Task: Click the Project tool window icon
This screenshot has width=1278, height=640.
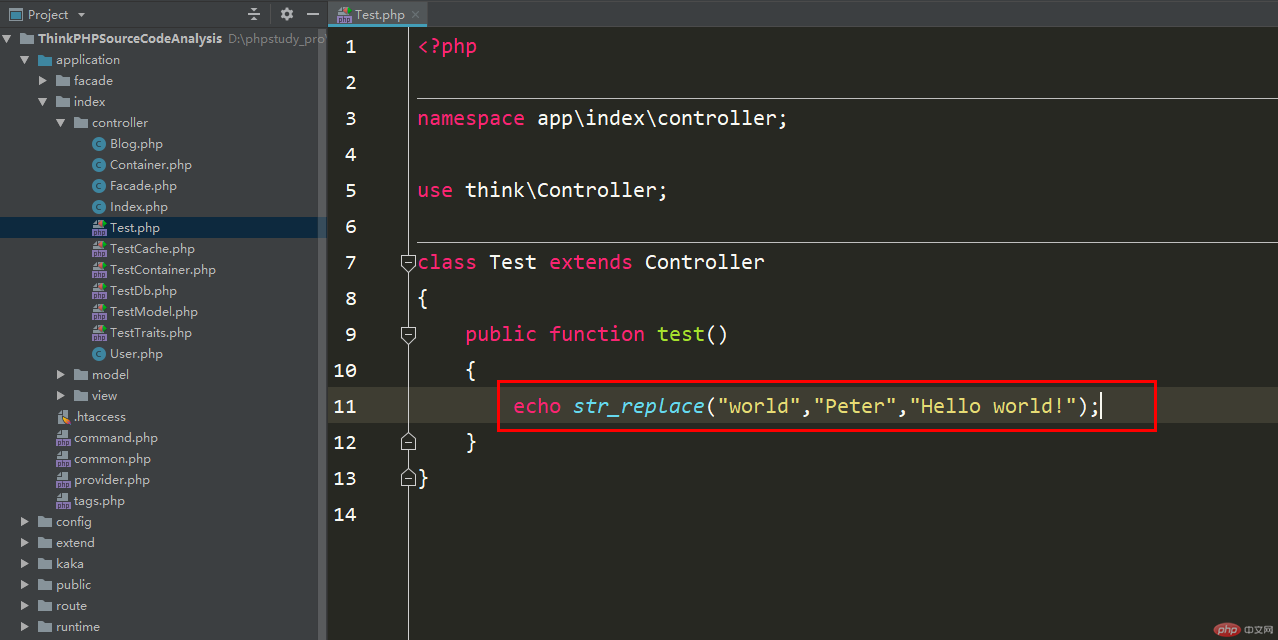Action: pos(15,14)
